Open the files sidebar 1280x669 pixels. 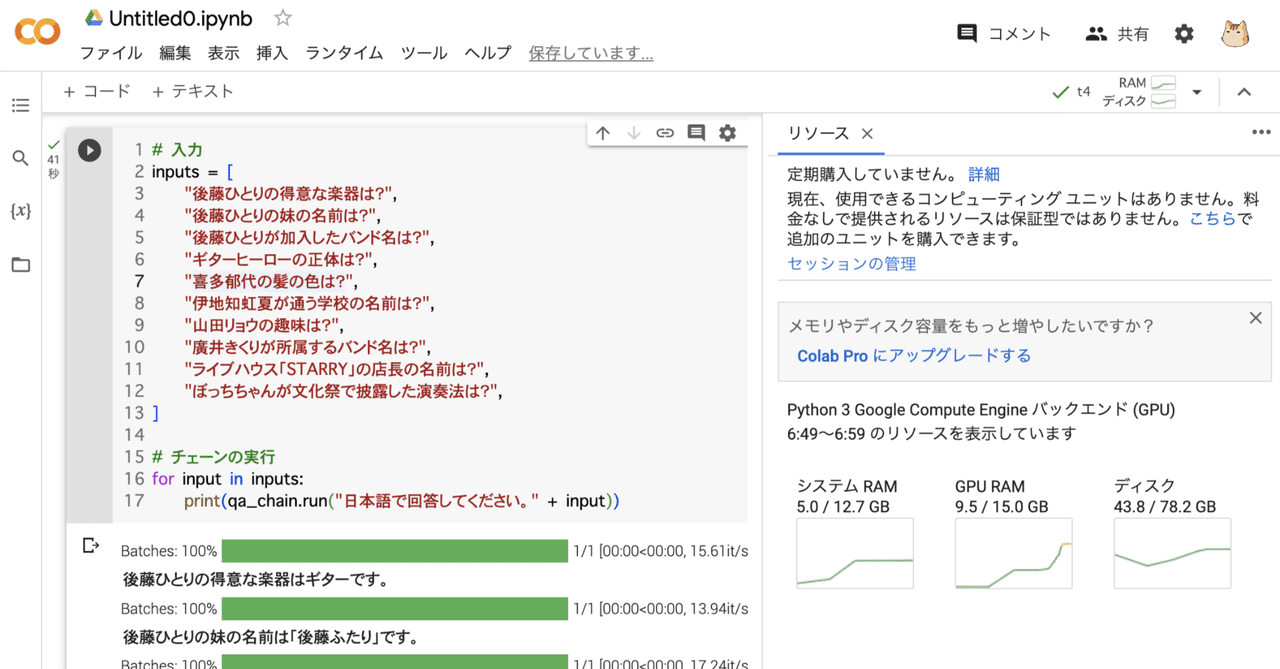[20, 264]
